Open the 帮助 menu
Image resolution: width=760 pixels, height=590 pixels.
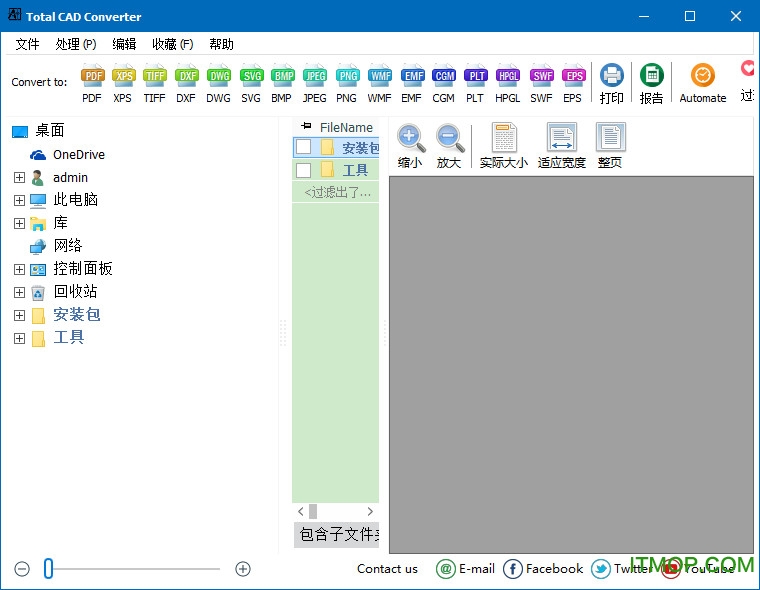point(222,44)
